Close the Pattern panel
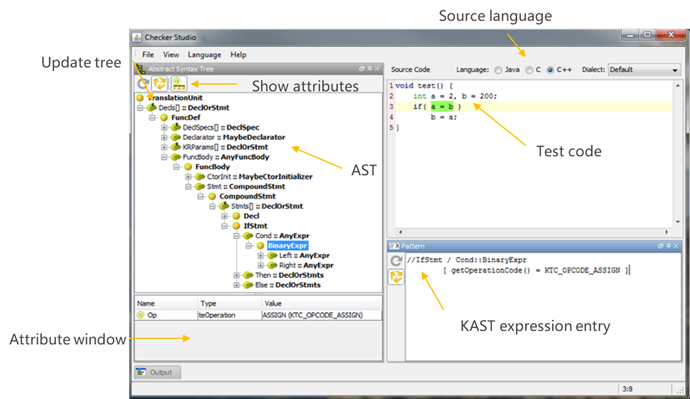Screen dimensions: 690x399 (x=676, y=246)
